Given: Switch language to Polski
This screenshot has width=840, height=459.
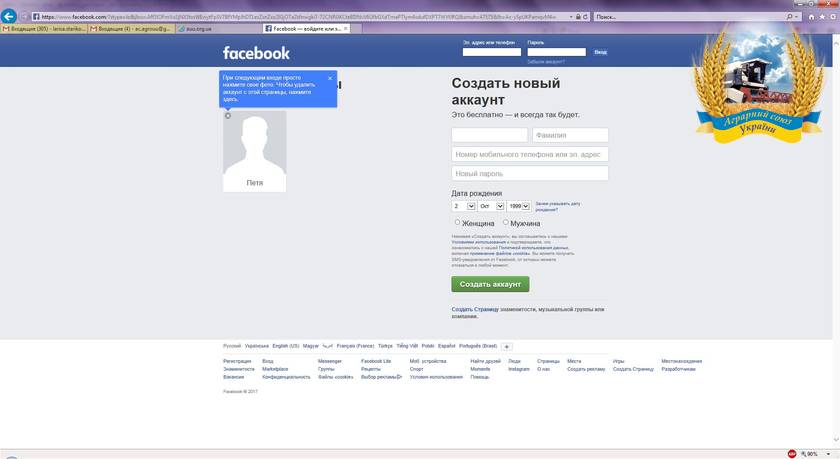Looking at the screenshot, I should 428,346.
